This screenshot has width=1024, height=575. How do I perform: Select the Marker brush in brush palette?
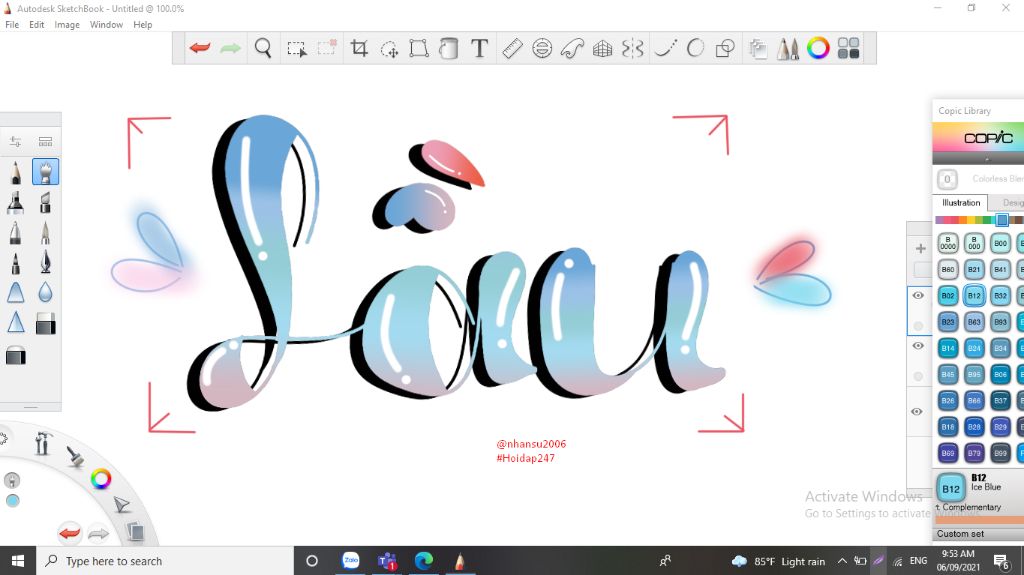coord(16,203)
